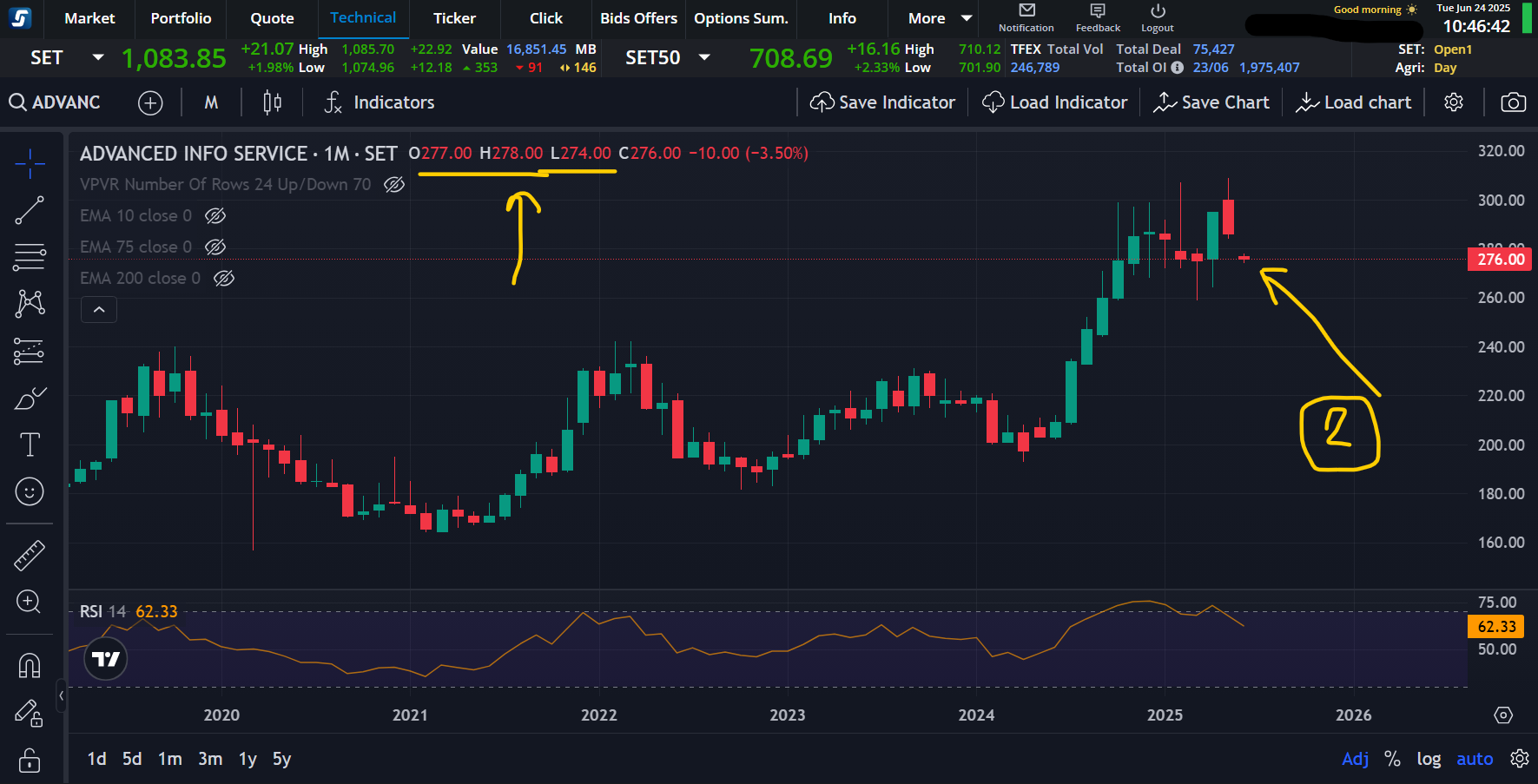Activate the zoom in tool
Screen dimensions: 1538x784
click(x=30, y=602)
